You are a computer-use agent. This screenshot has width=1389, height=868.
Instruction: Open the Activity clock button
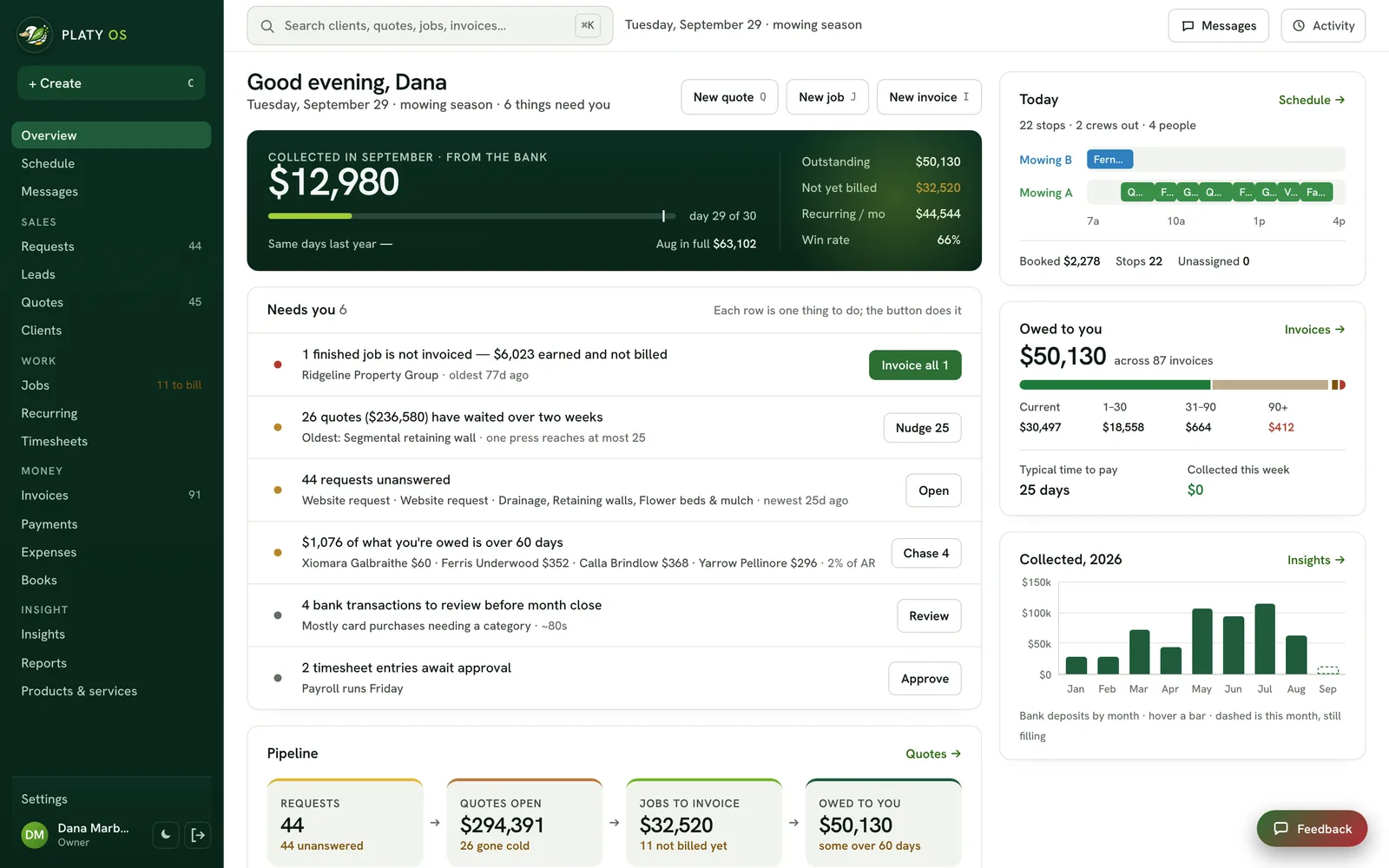click(x=1323, y=26)
